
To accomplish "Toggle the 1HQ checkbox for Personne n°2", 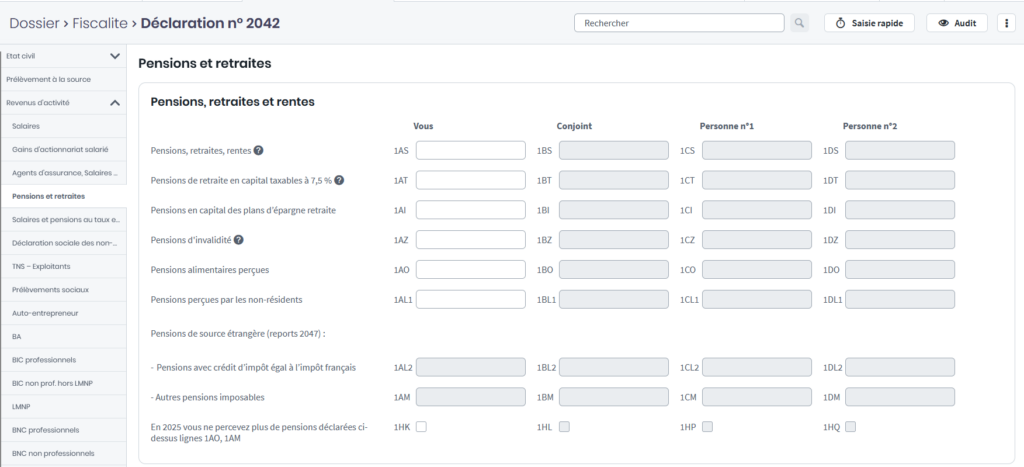I will tap(851, 427).
